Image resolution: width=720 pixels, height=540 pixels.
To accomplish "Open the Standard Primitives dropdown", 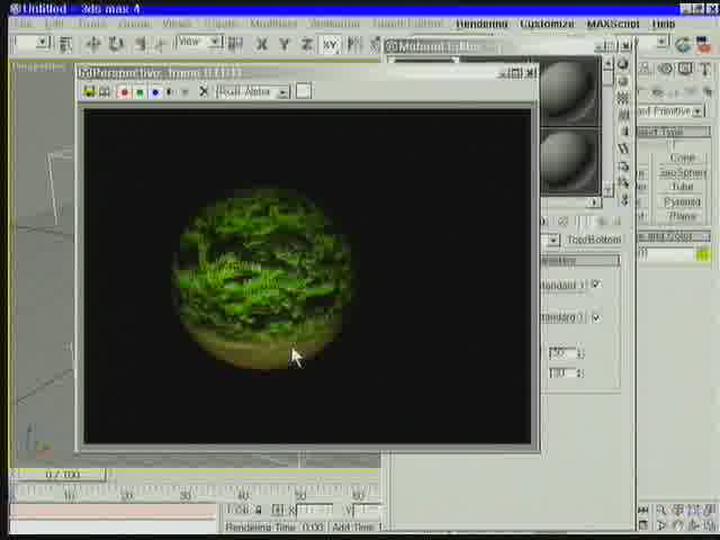I will click(x=670, y=111).
